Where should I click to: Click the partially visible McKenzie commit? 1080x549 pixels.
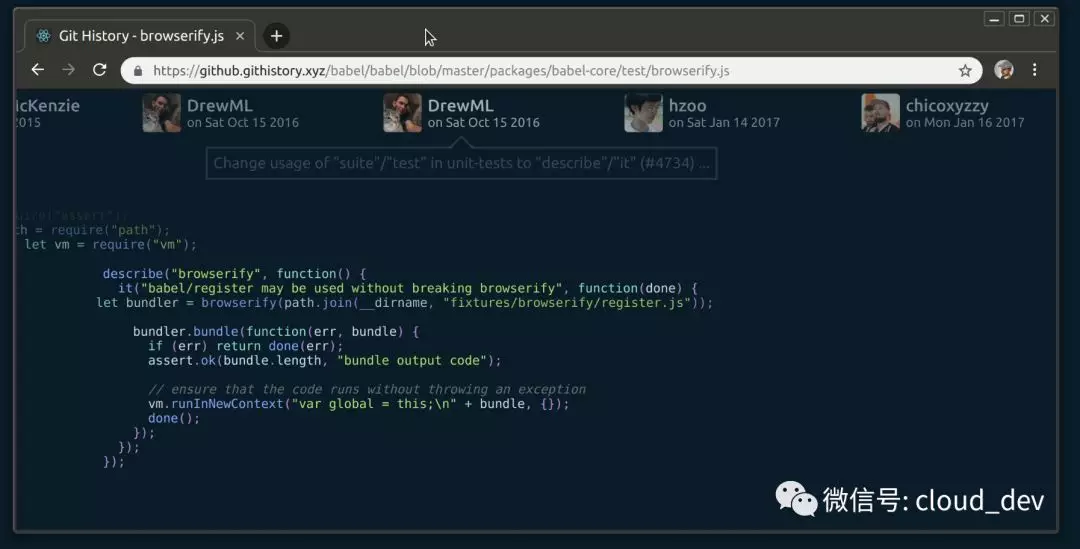[47, 113]
